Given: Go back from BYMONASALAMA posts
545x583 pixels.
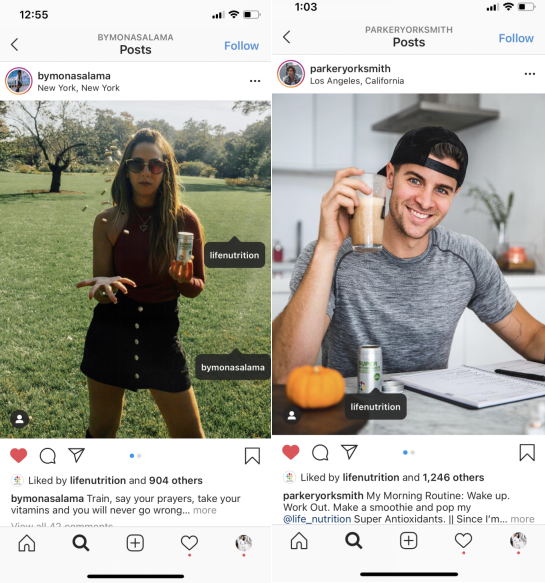Looking at the screenshot, I should 14,45.
